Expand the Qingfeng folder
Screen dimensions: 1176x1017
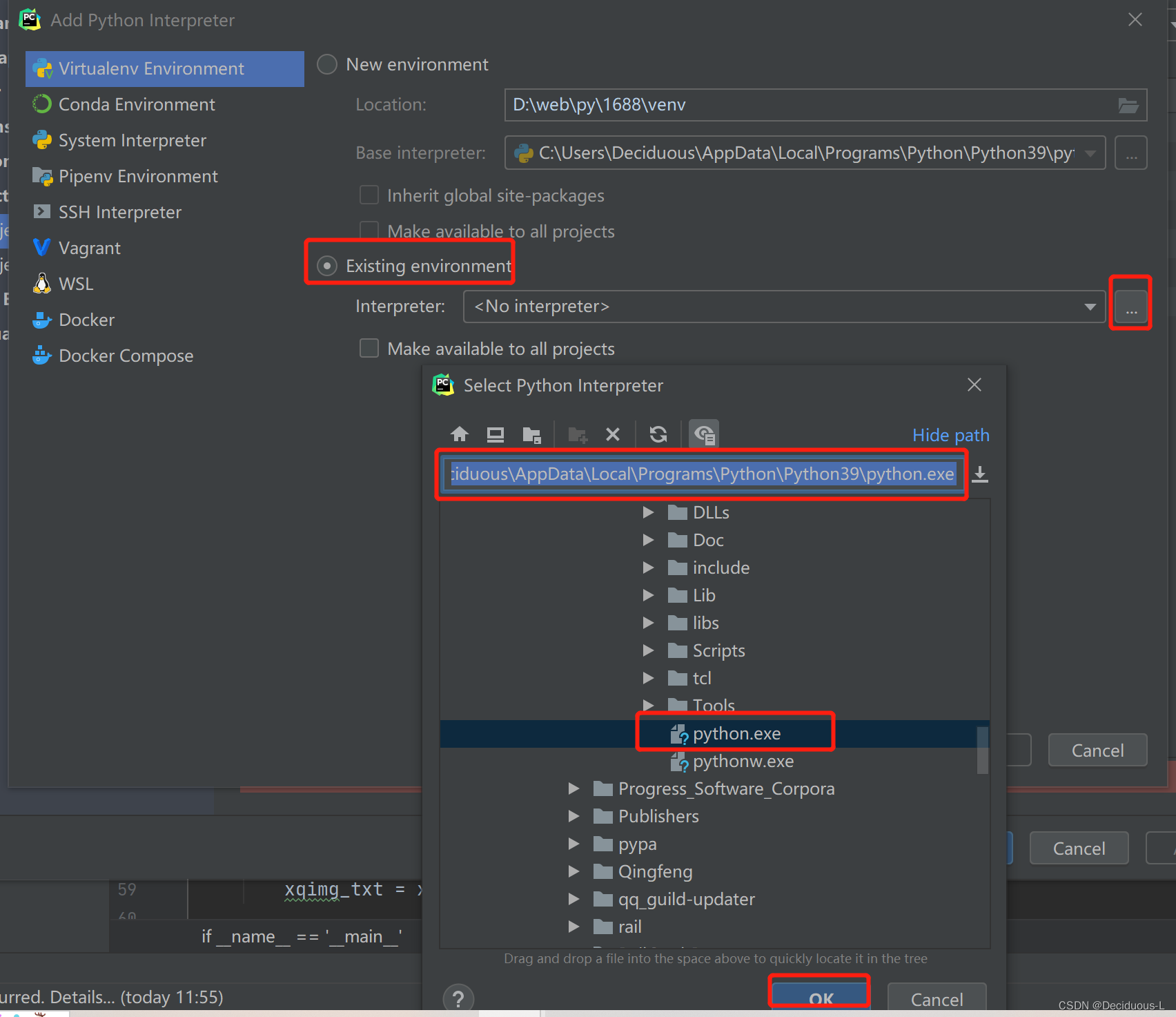coord(574,871)
